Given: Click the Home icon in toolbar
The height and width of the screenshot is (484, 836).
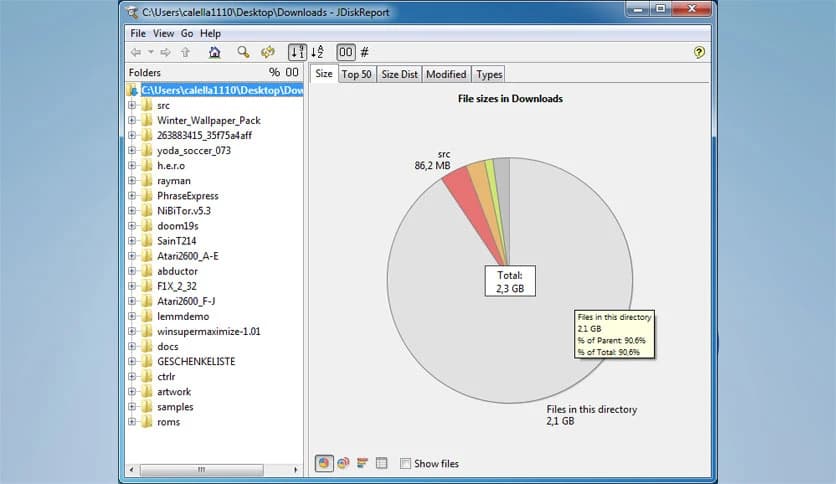Looking at the screenshot, I should 214,52.
